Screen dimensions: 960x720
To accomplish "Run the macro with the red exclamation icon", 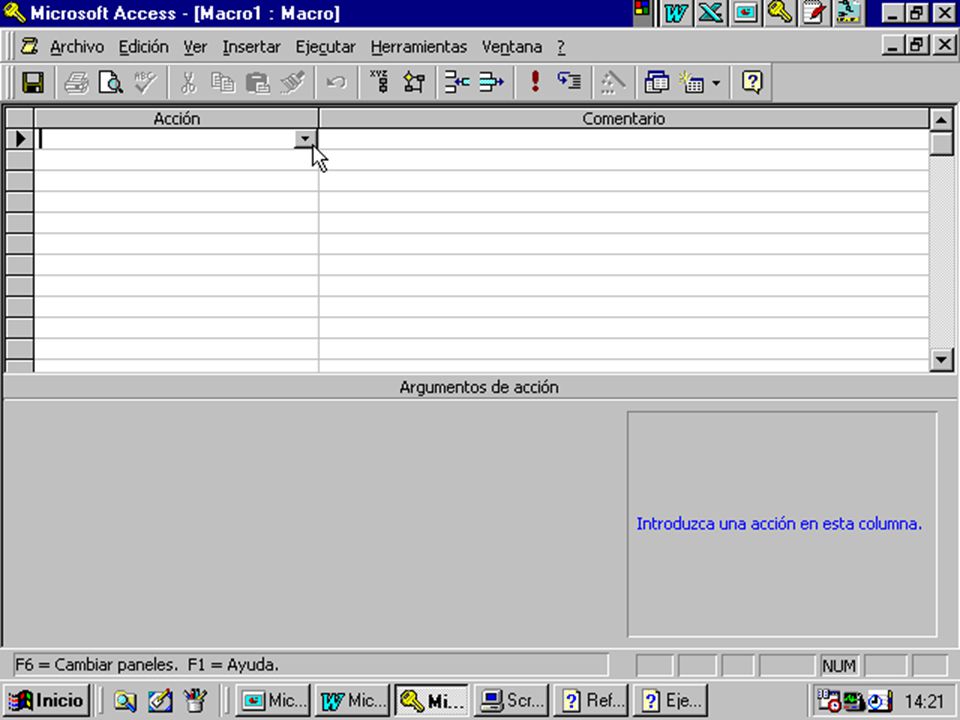I will point(535,82).
